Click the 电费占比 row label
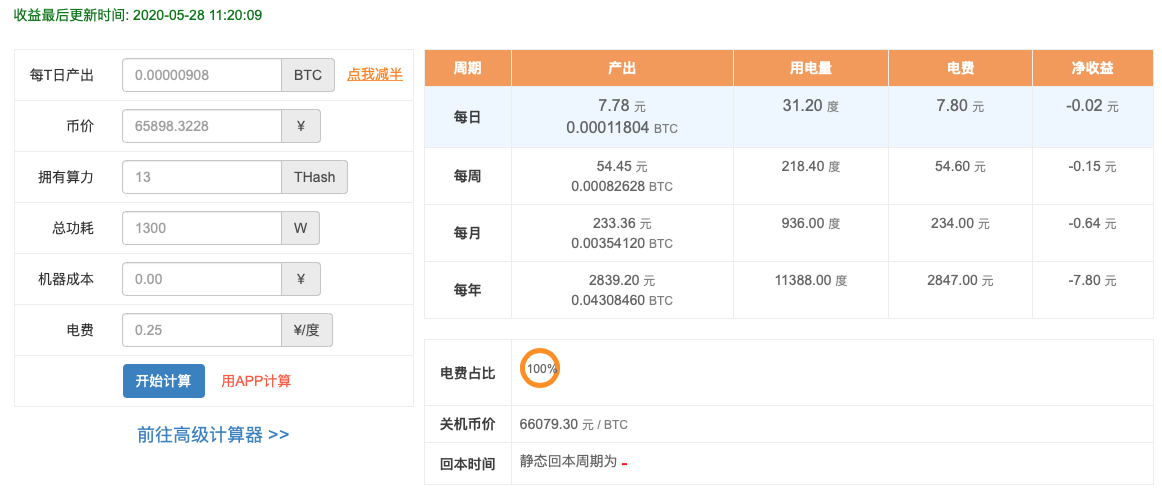 click(x=468, y=373)
